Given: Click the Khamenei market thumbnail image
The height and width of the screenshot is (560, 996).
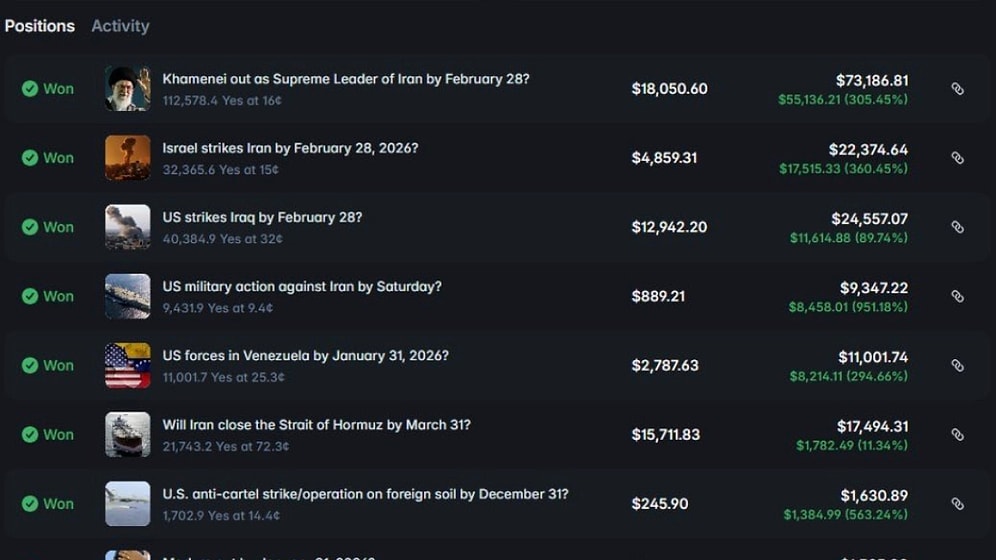Looking at the screenshot, I should (128, 89).
